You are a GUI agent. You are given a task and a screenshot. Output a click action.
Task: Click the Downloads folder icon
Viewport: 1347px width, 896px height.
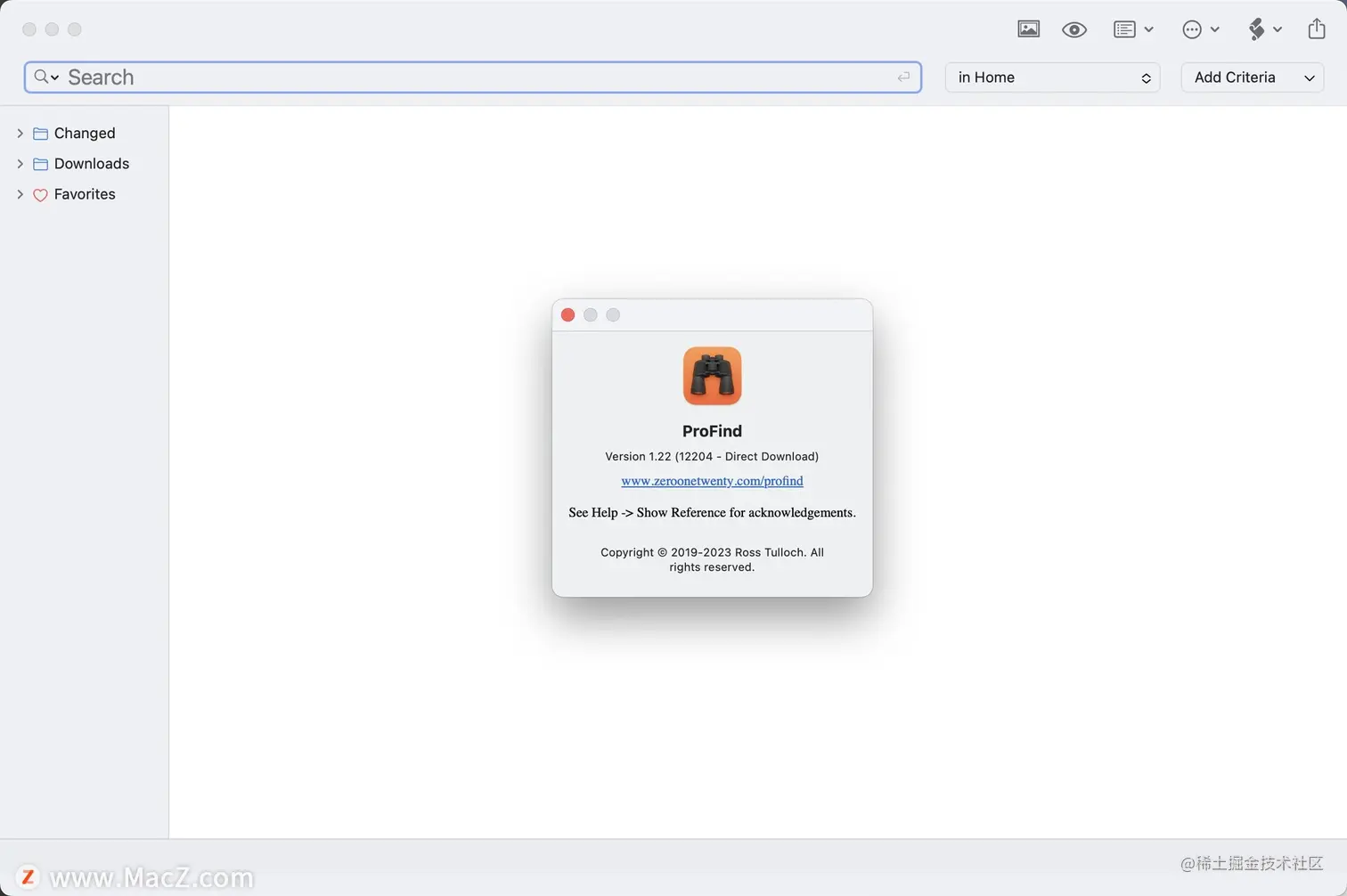pyautogui.click(x=40, y=164)
